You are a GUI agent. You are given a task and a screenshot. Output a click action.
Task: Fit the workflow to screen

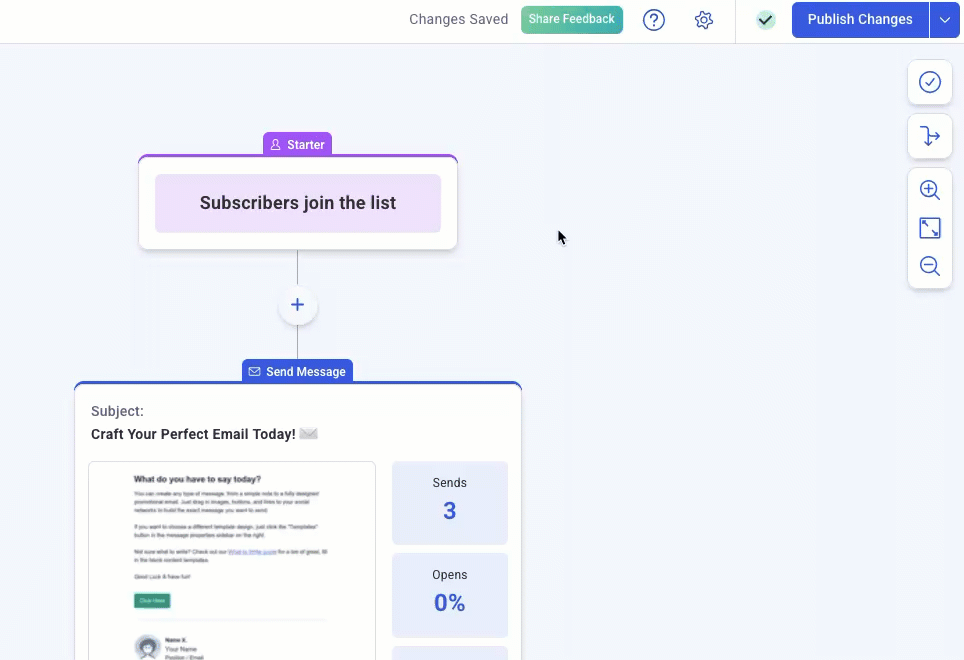930,228
